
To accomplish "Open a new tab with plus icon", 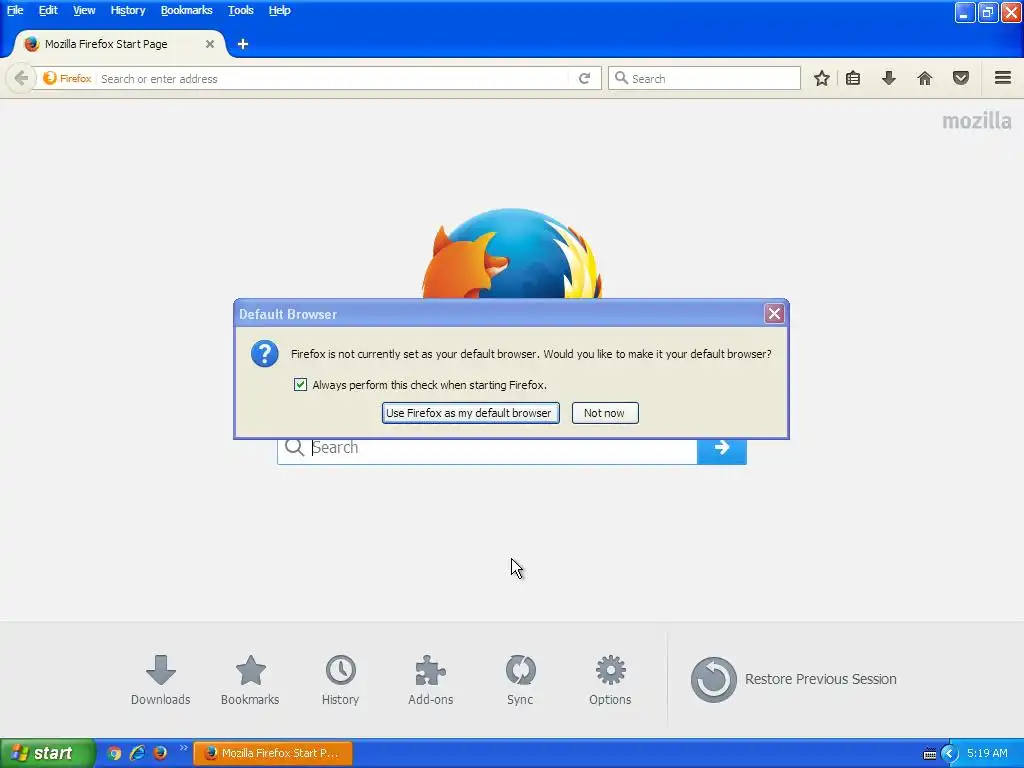I will pyautogui.click(x=243, y=44).
